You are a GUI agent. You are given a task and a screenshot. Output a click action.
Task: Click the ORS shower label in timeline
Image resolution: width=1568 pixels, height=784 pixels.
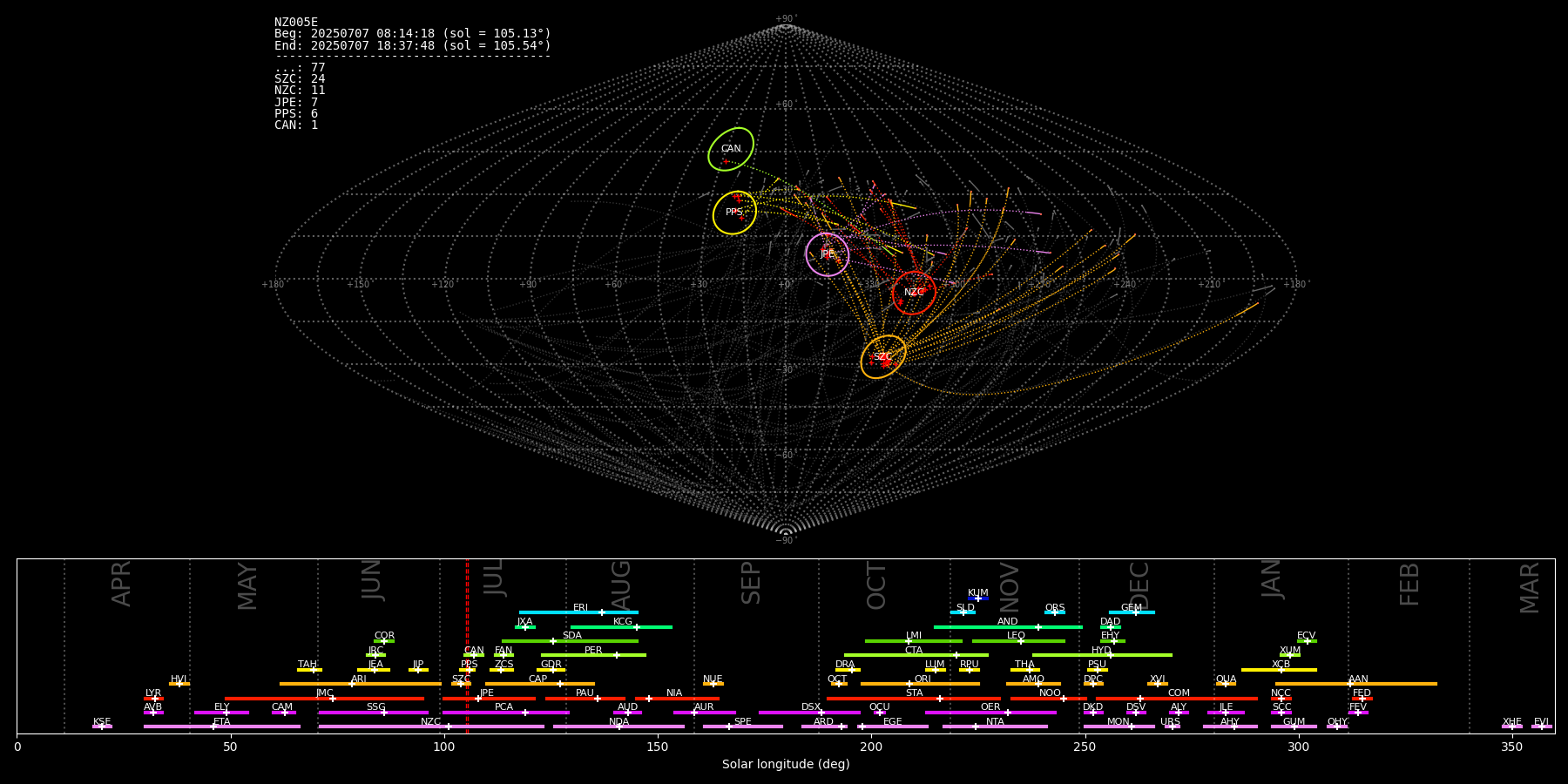click(x=1055, y=607)
